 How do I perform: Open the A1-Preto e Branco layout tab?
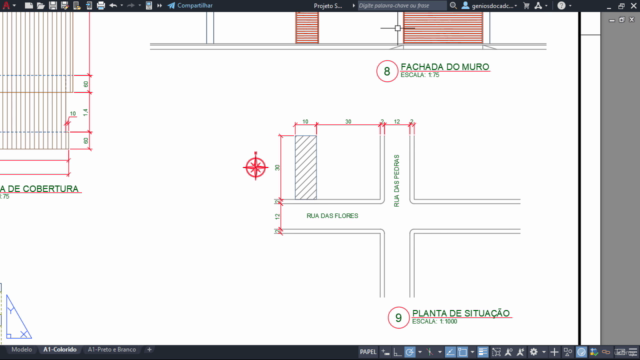coord(112,350)
